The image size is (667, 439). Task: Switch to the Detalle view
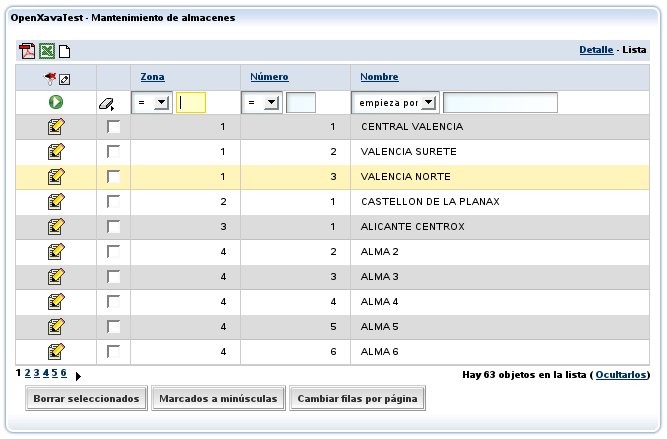[x=595, y=49]
